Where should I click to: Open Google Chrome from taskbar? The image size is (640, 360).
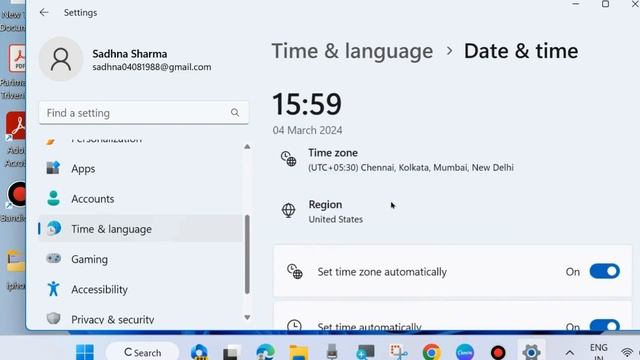[x=431, y=352]
